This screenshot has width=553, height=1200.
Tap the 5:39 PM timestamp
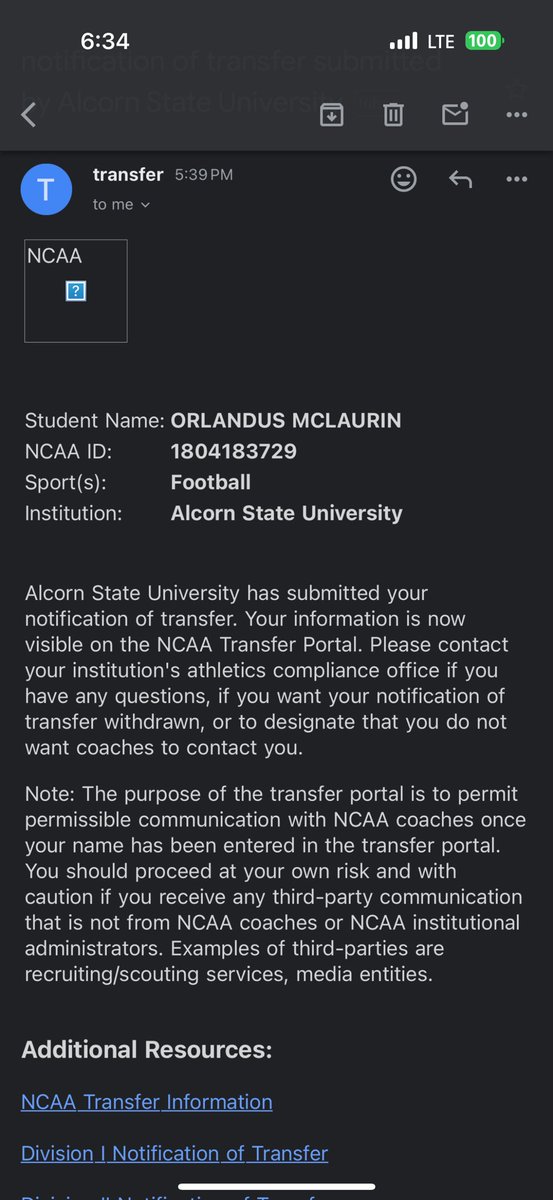[204, 175]
